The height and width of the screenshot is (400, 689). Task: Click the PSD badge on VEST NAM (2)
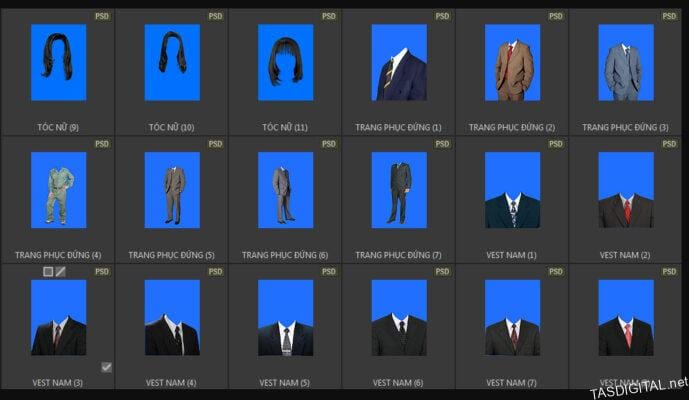coord(669,144)
